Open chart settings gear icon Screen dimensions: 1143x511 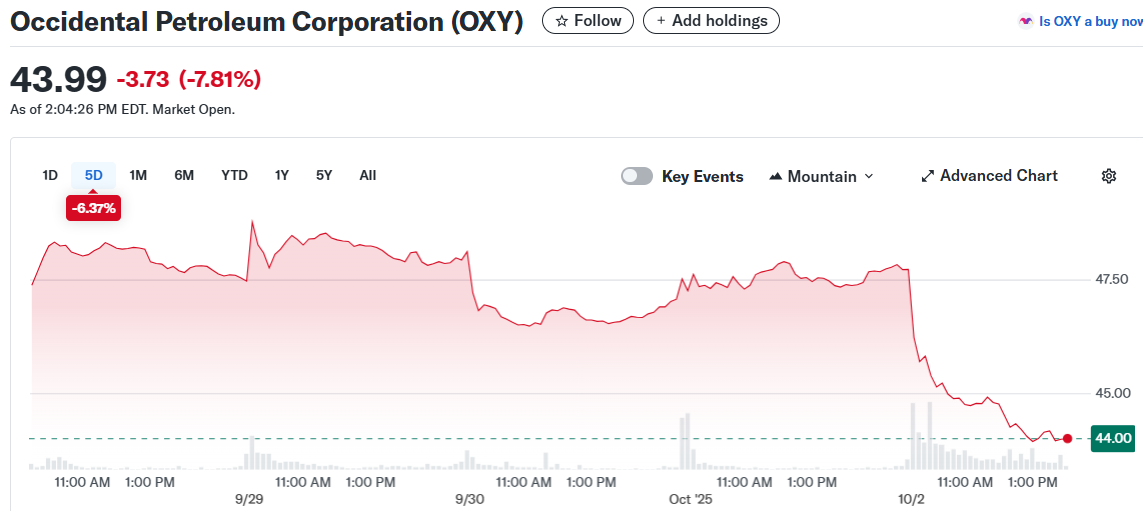pos(1108,176)
